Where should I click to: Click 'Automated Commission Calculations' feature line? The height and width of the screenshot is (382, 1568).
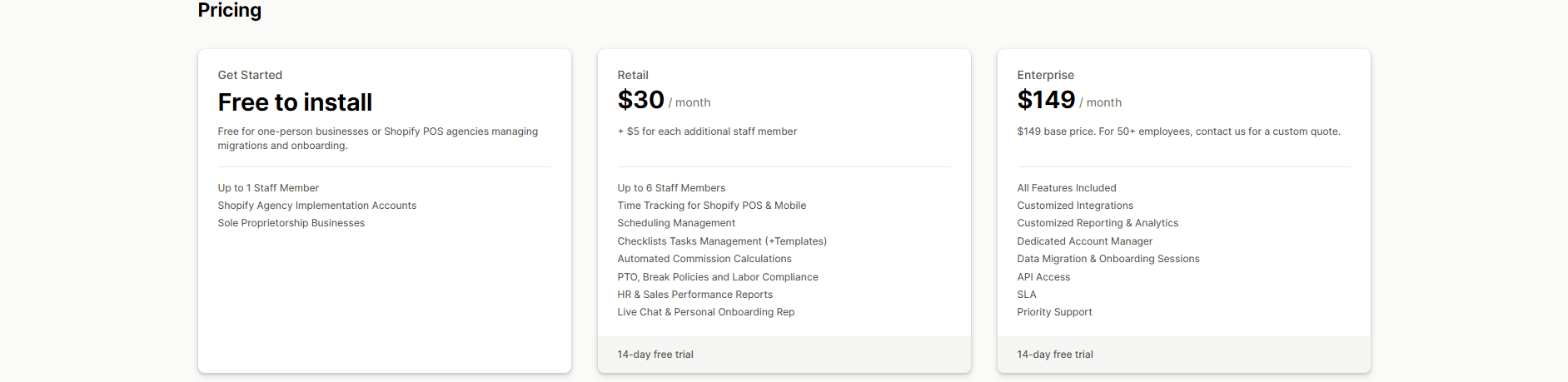point(704,259)
